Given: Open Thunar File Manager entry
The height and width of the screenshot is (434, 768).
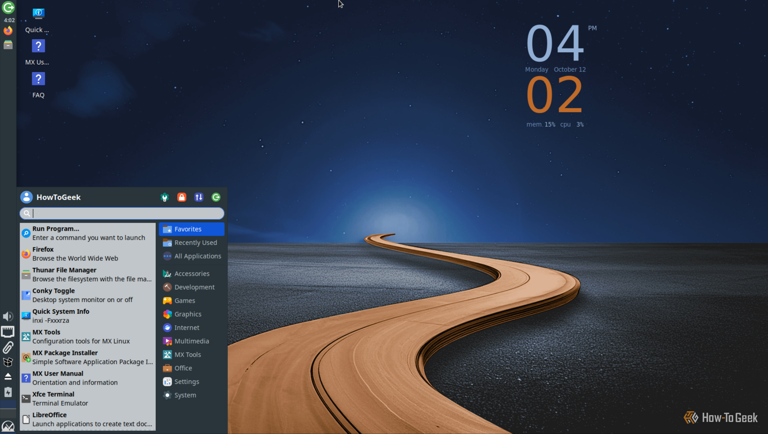Looking at the screenshot, I should click(88, 274).
